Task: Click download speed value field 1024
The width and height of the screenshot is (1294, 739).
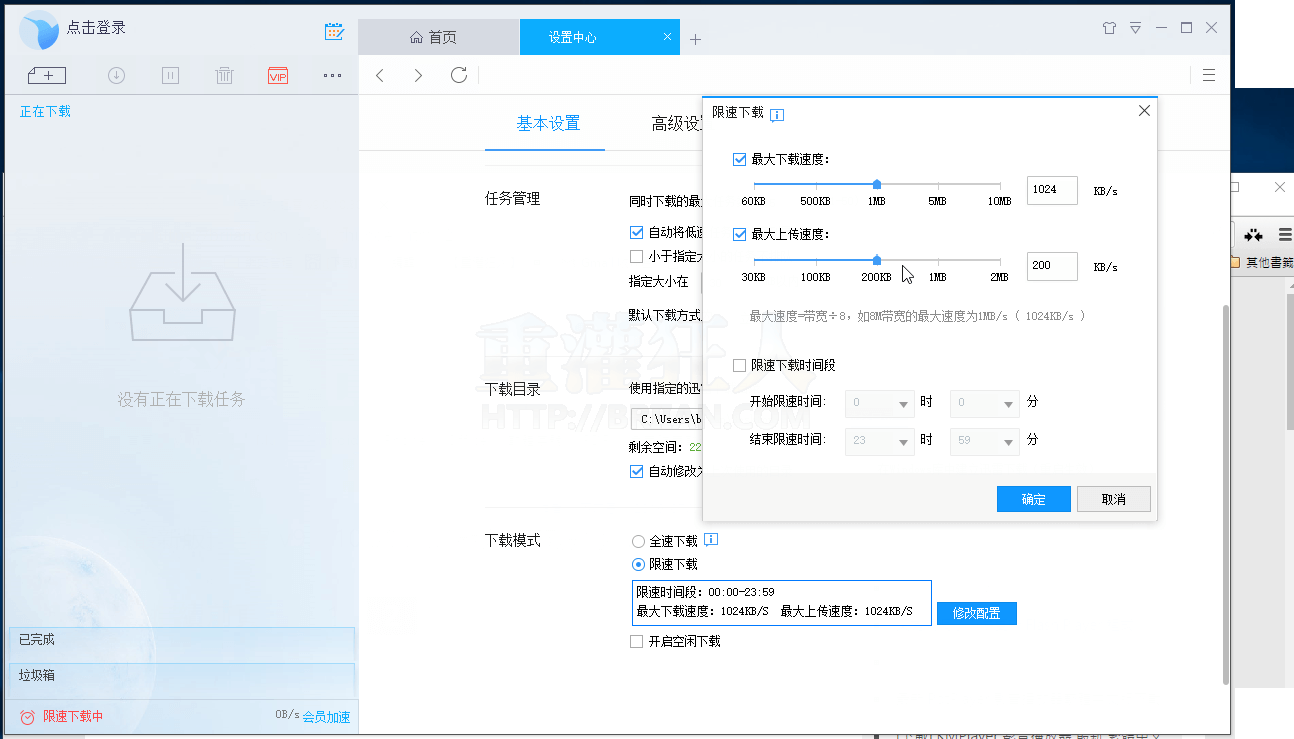Action: coord(1052,190)
